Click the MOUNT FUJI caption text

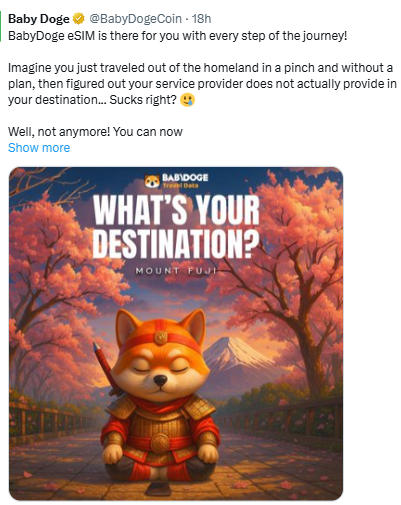[x=176, y=271]
